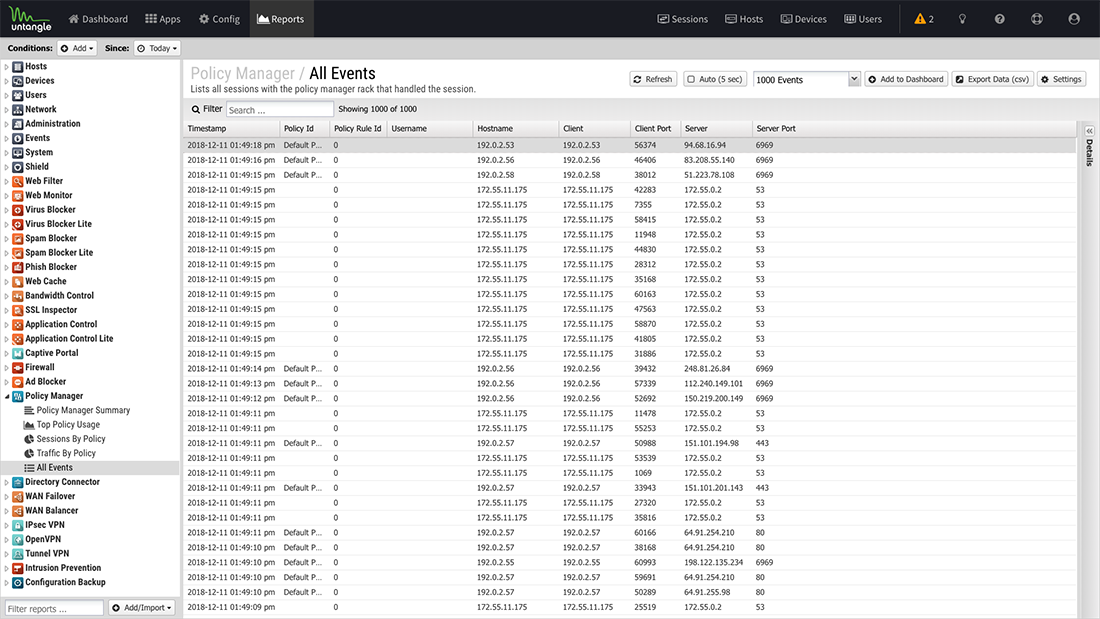Click the Bandwidth Control icon
Image resolution: width=1100 pixels, height=619 pixels.
(18, 295)
